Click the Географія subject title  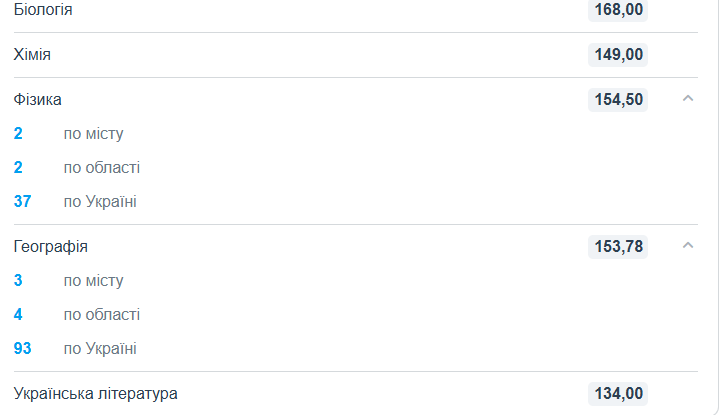pyautogui.click(x=51, y=247)
